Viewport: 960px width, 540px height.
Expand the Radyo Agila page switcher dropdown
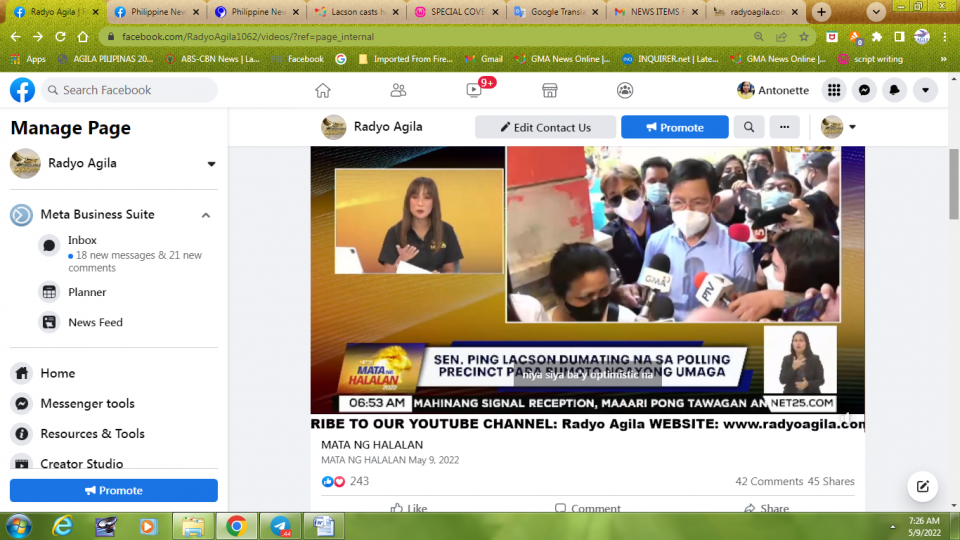click(211, 164)
